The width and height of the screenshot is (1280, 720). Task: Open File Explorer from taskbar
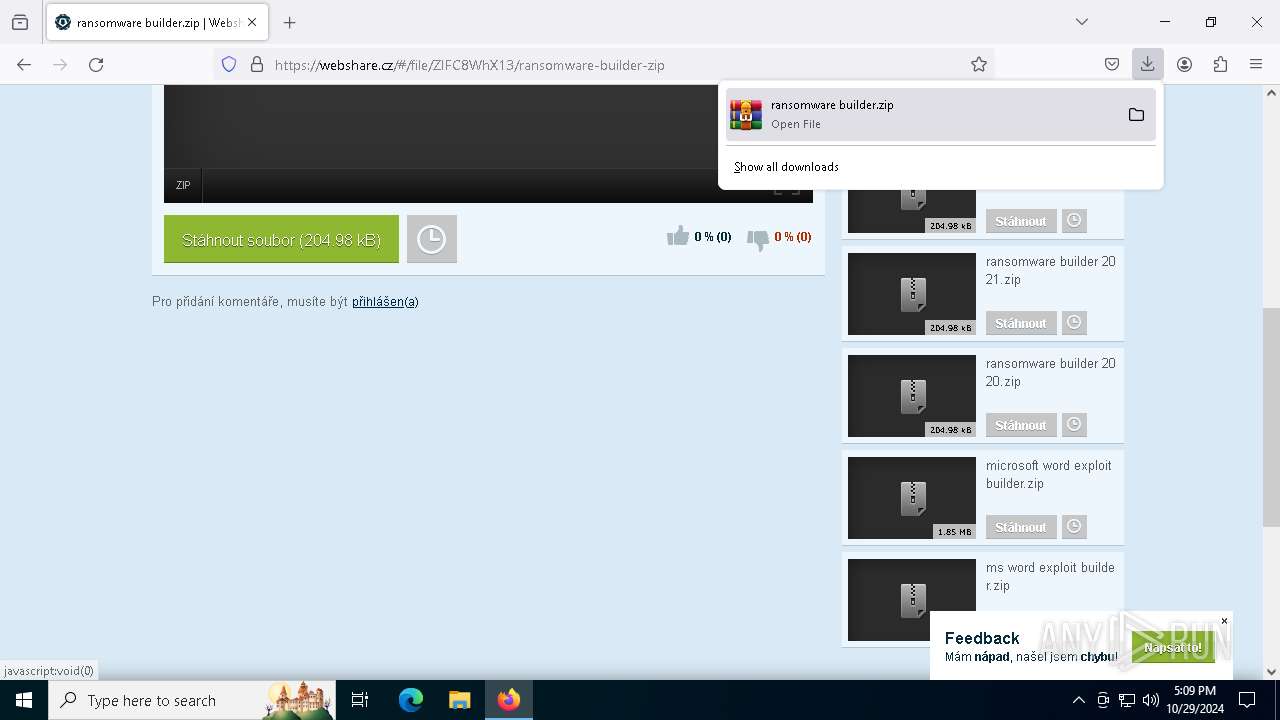459,700
